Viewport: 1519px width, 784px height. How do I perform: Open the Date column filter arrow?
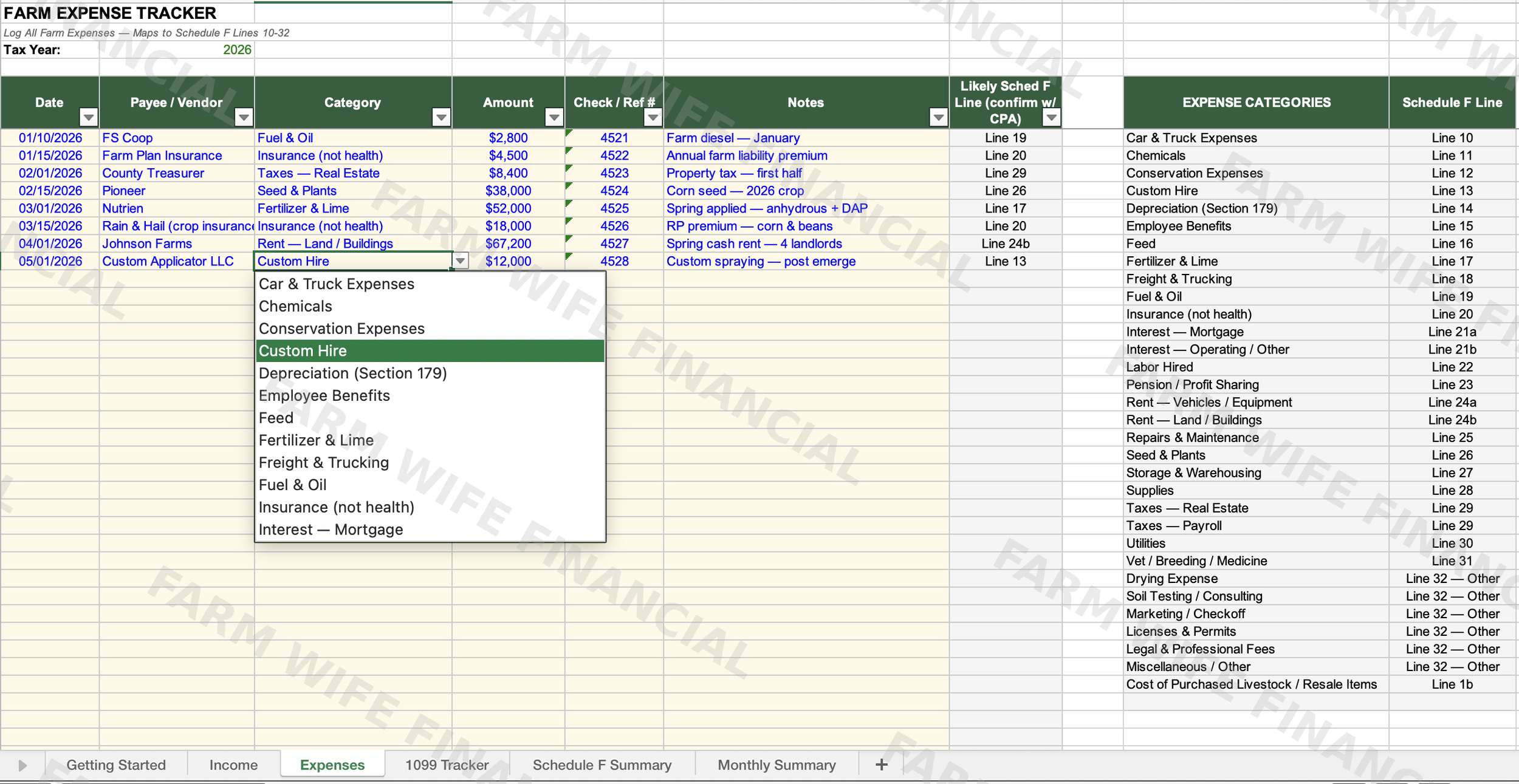pos(89,117)
